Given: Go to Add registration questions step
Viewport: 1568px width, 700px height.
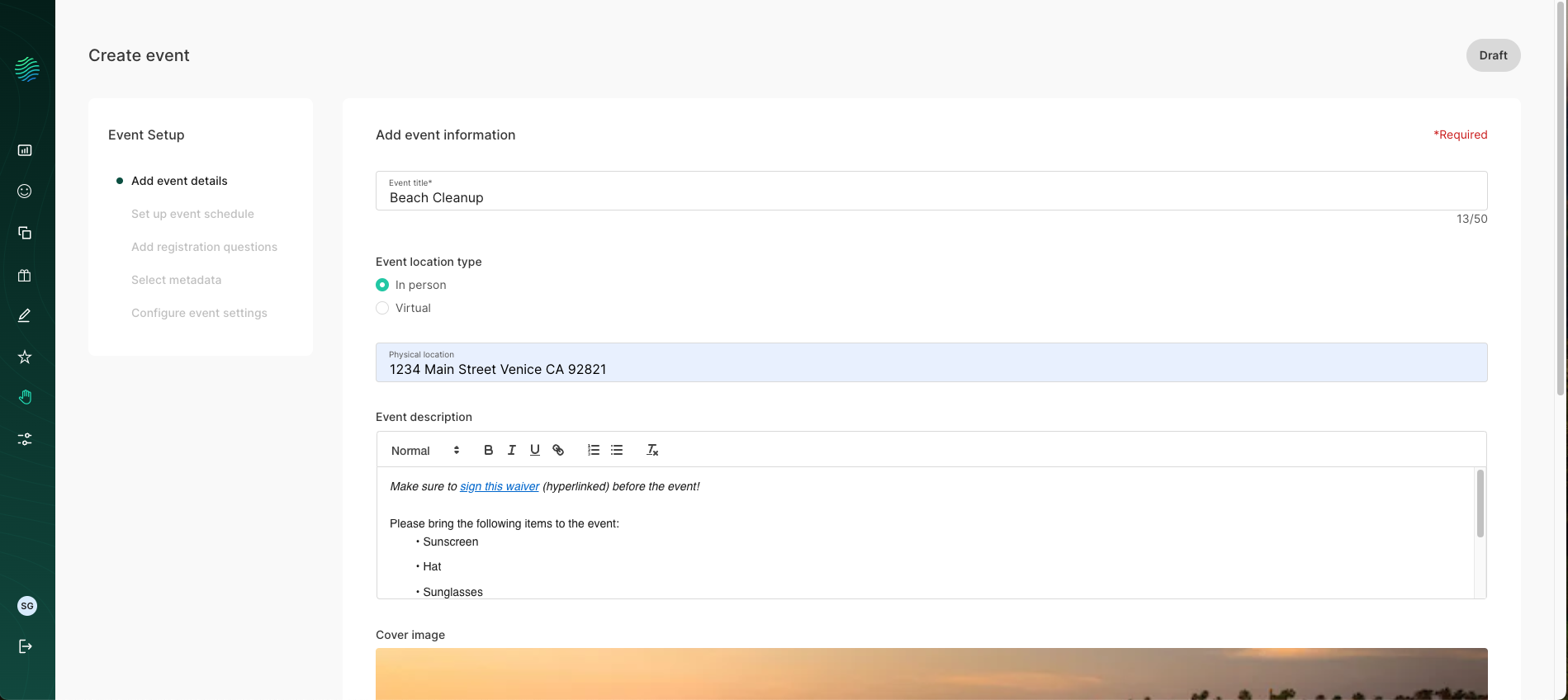Looking at the screenshot, I should tap(204, 247).
